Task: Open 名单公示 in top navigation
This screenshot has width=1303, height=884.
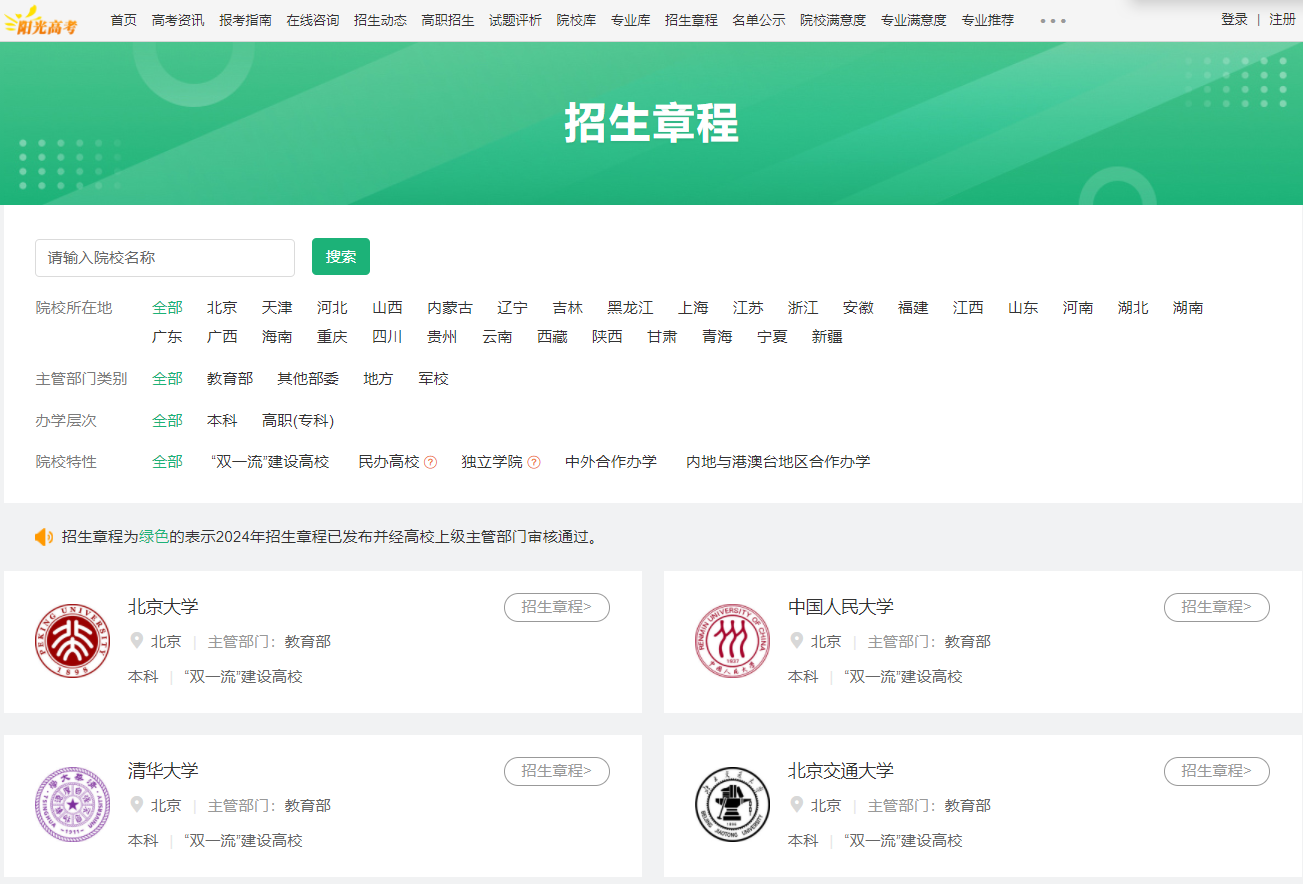Action: coord(759,20)
